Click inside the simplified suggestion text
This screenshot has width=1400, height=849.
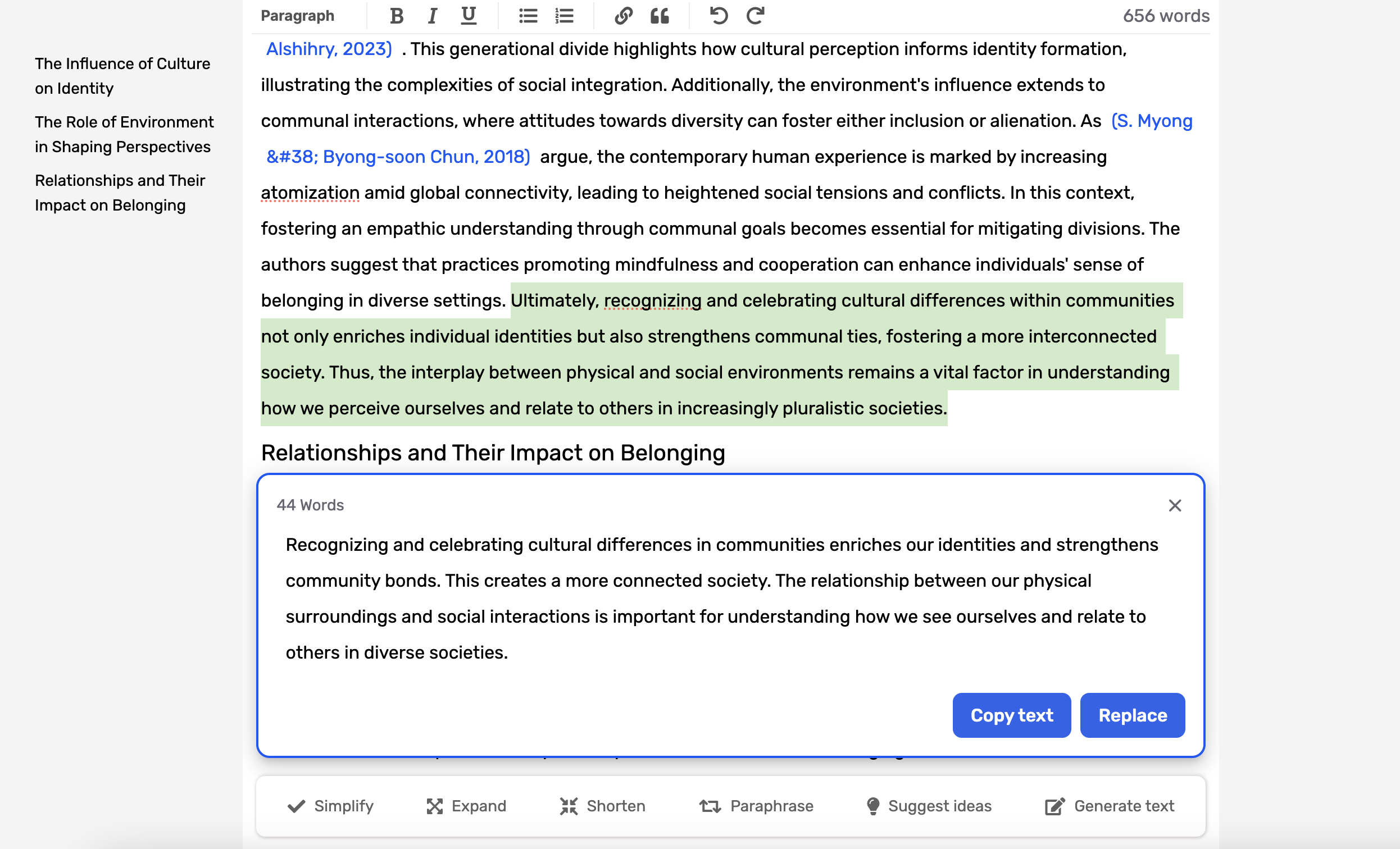721,599
